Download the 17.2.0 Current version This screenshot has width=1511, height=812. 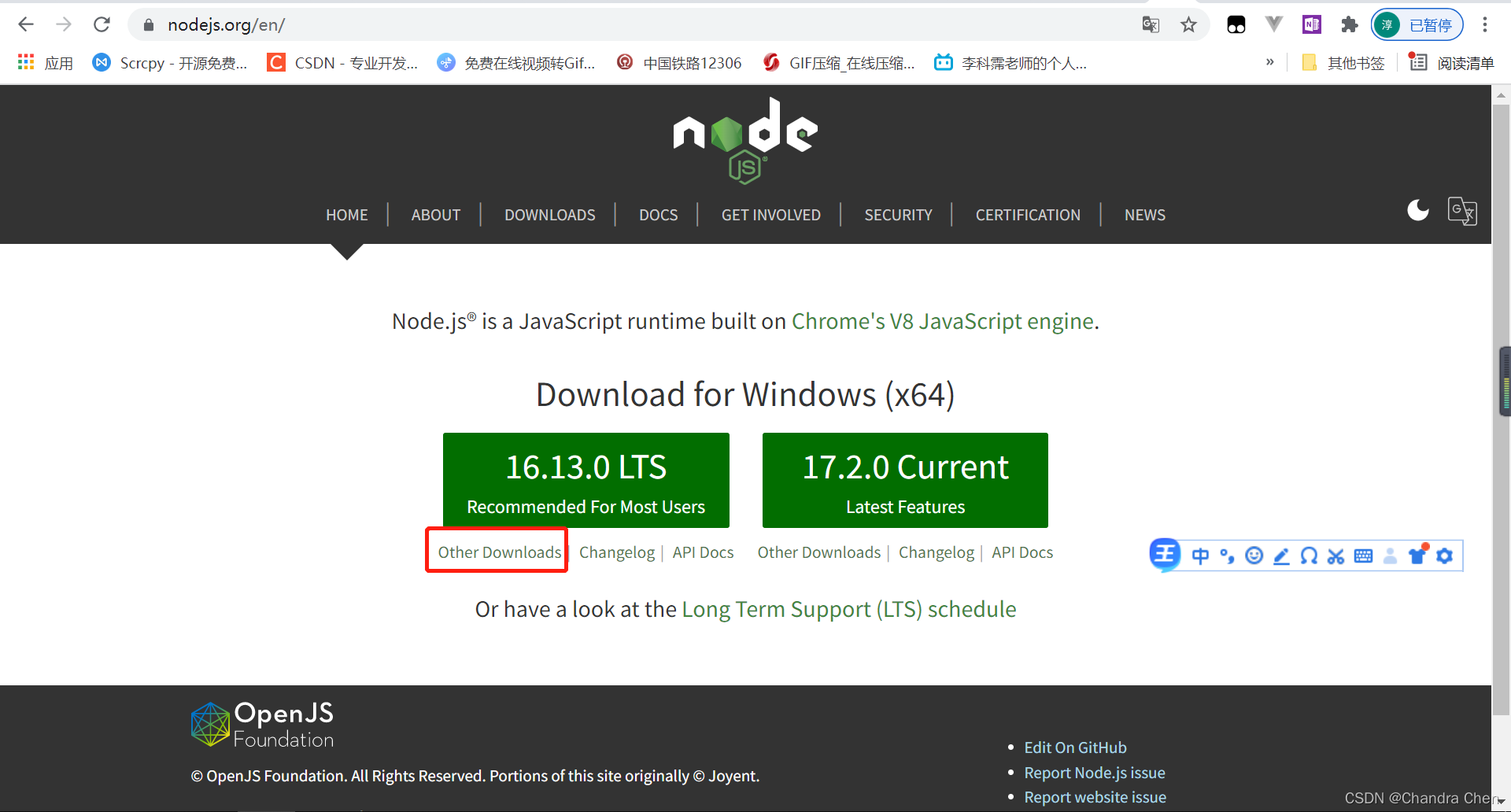(x=905, y=480)
